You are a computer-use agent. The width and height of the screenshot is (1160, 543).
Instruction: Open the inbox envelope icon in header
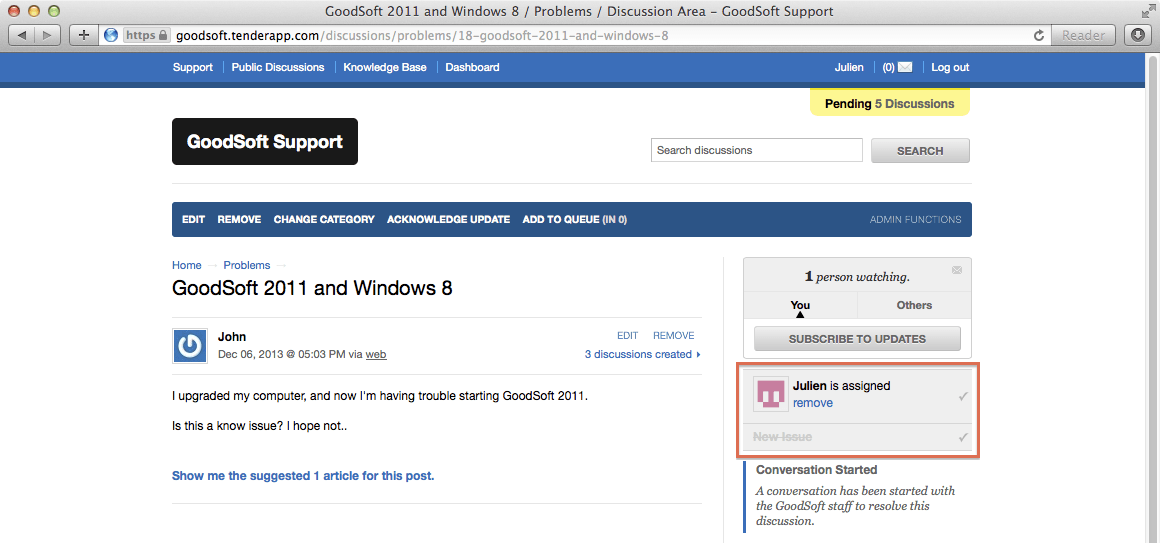pyautogui.click(x=905, y=67)
